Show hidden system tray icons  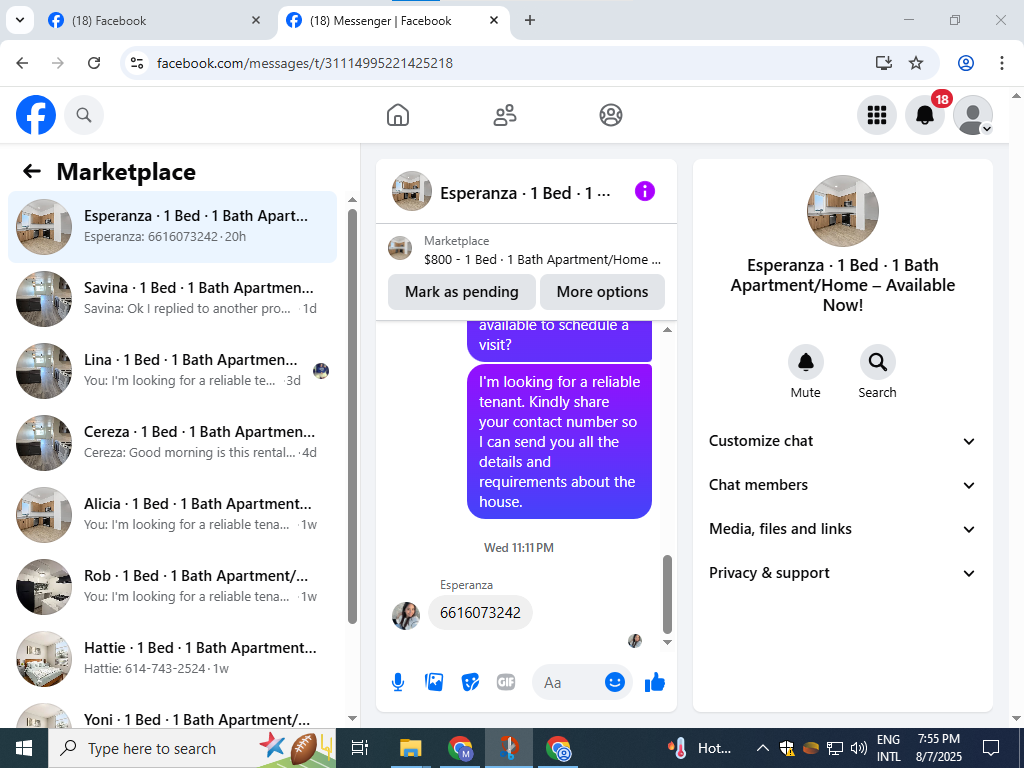tap(763, 748)
